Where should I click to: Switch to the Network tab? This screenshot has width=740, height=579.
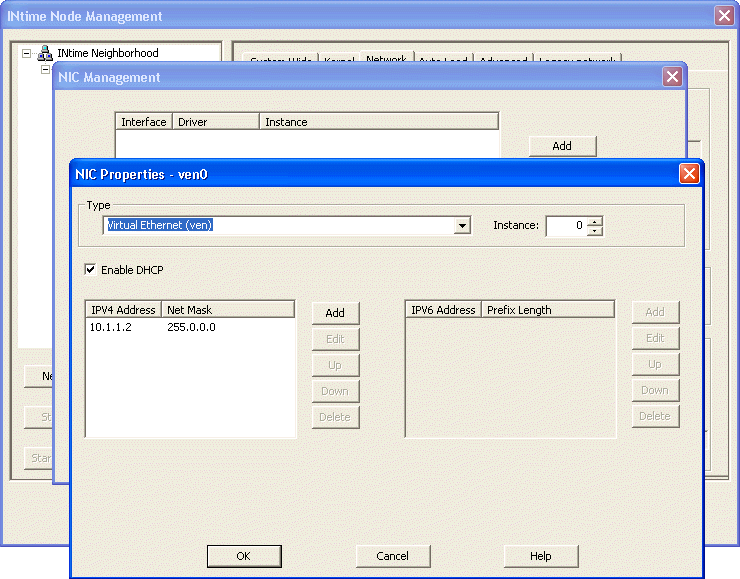386,60
